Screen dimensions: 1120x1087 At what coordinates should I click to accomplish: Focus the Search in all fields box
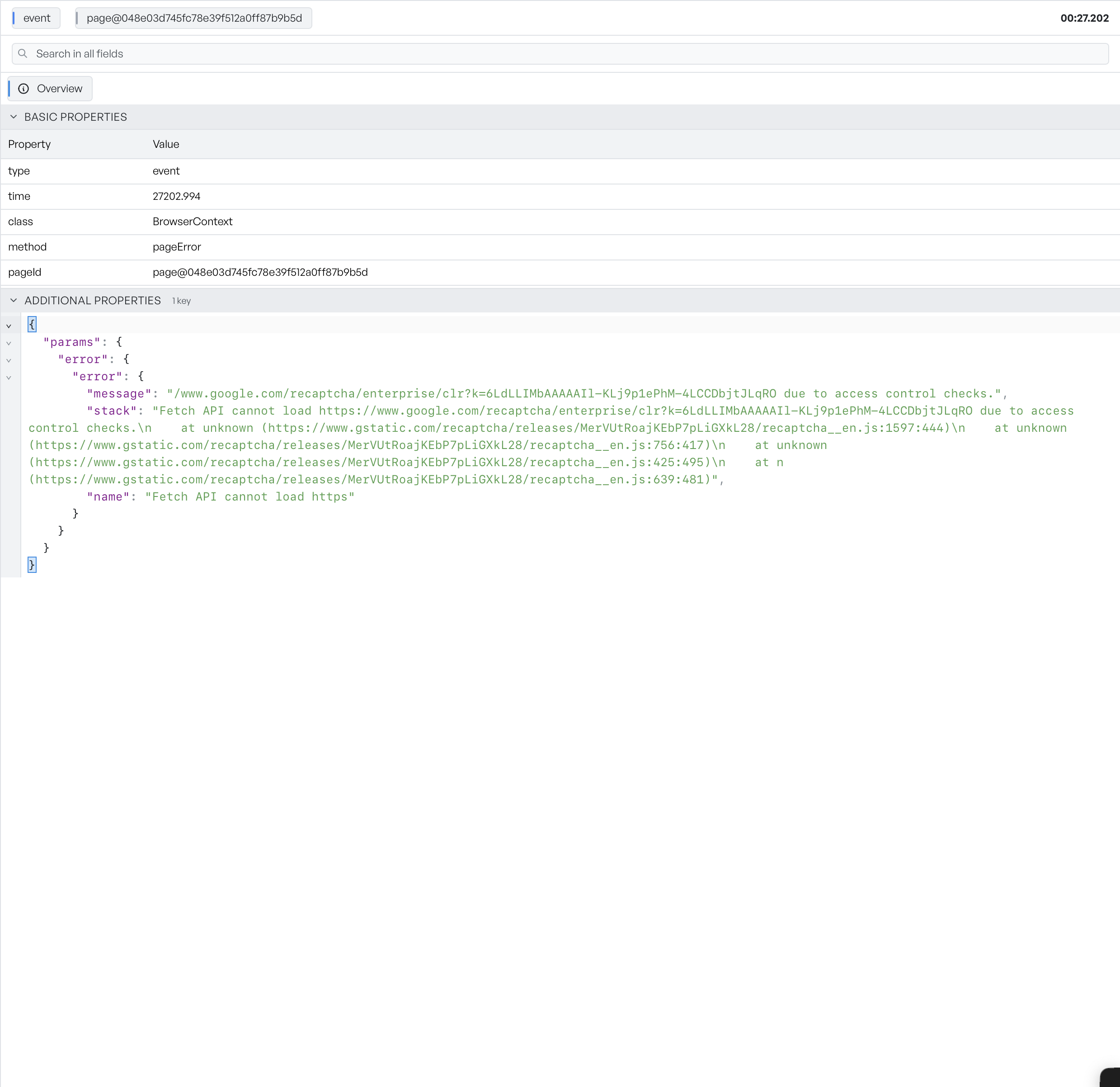pyautogui.click(x=560, y=54)
